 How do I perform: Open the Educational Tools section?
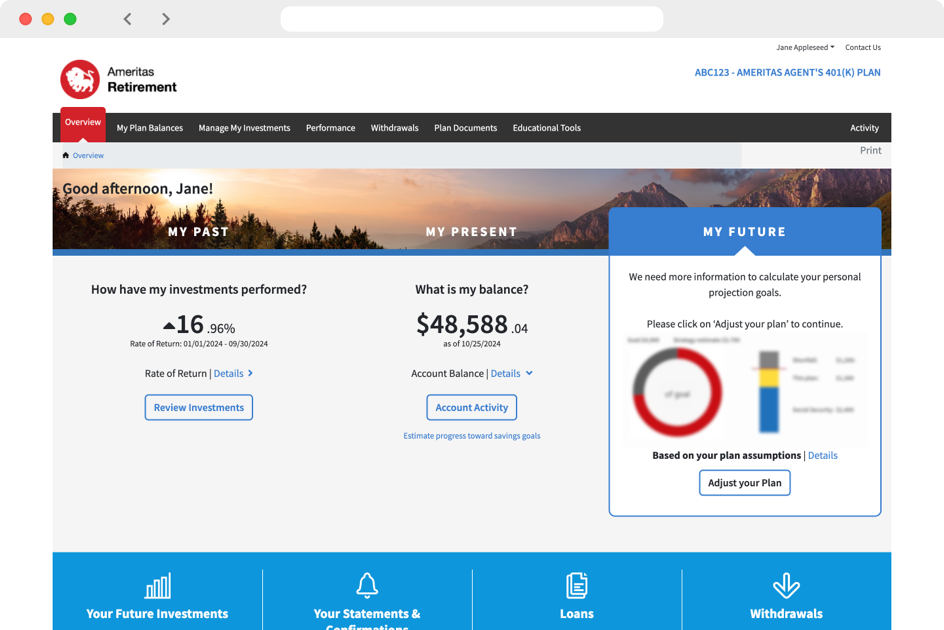(x=547, y=128)
